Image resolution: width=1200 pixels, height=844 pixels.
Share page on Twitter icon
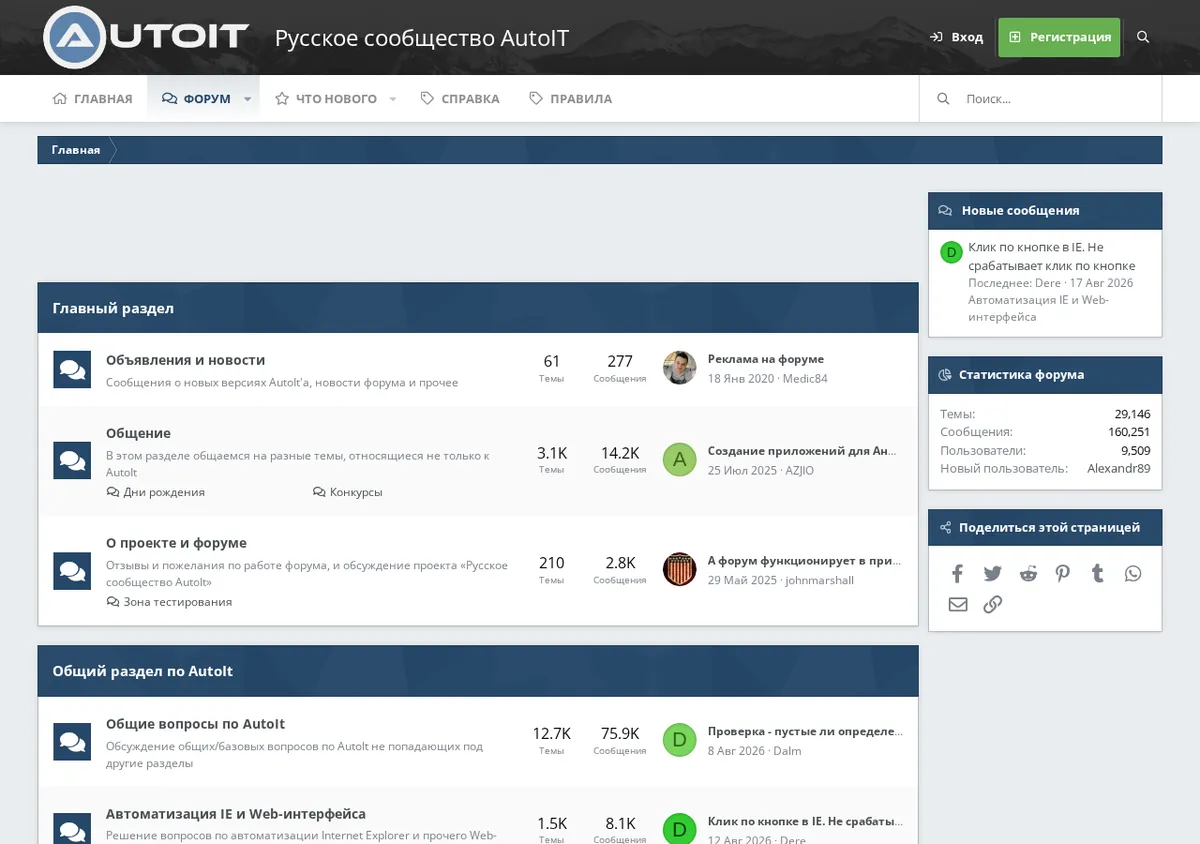[x=992, y=573]
